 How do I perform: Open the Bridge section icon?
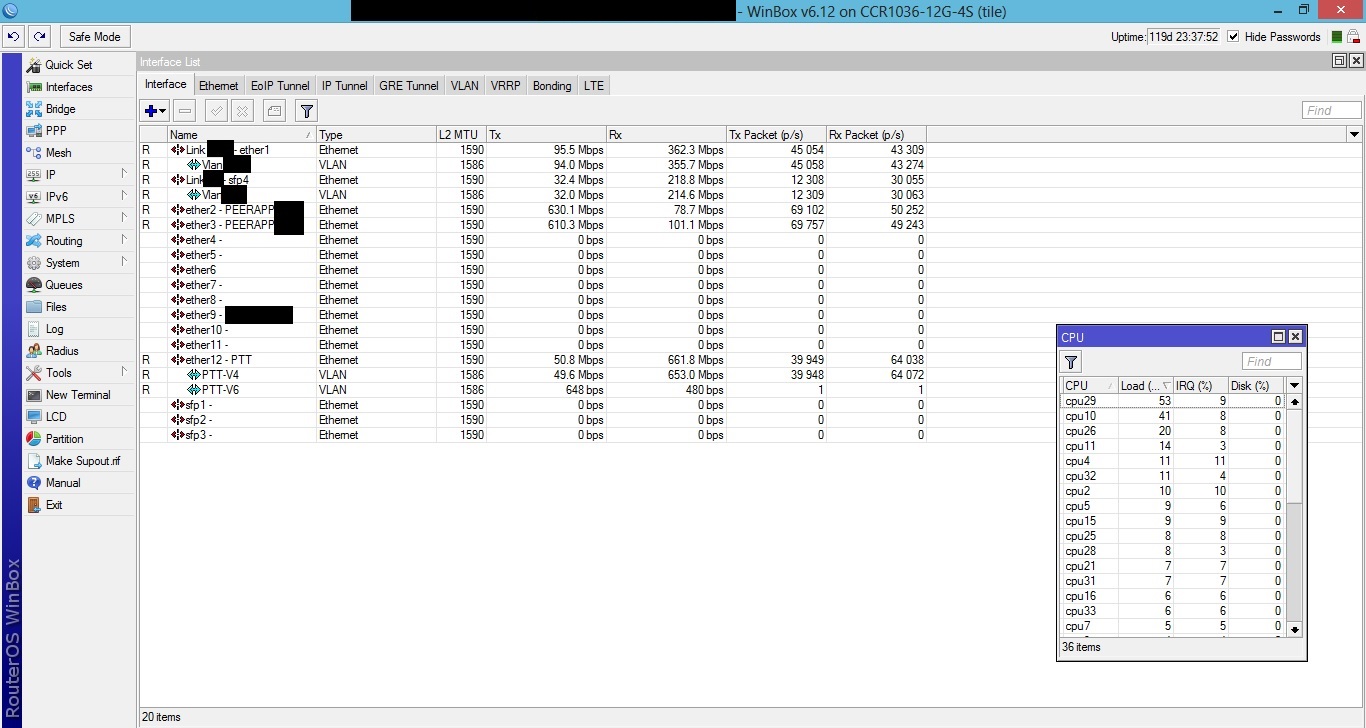click(34, 109)
